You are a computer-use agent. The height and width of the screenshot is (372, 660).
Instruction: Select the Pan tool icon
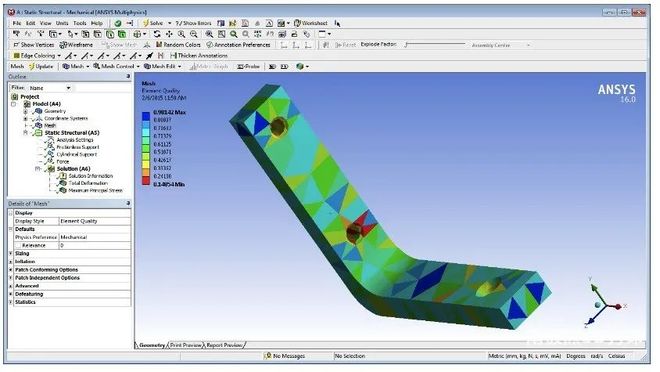169,34
